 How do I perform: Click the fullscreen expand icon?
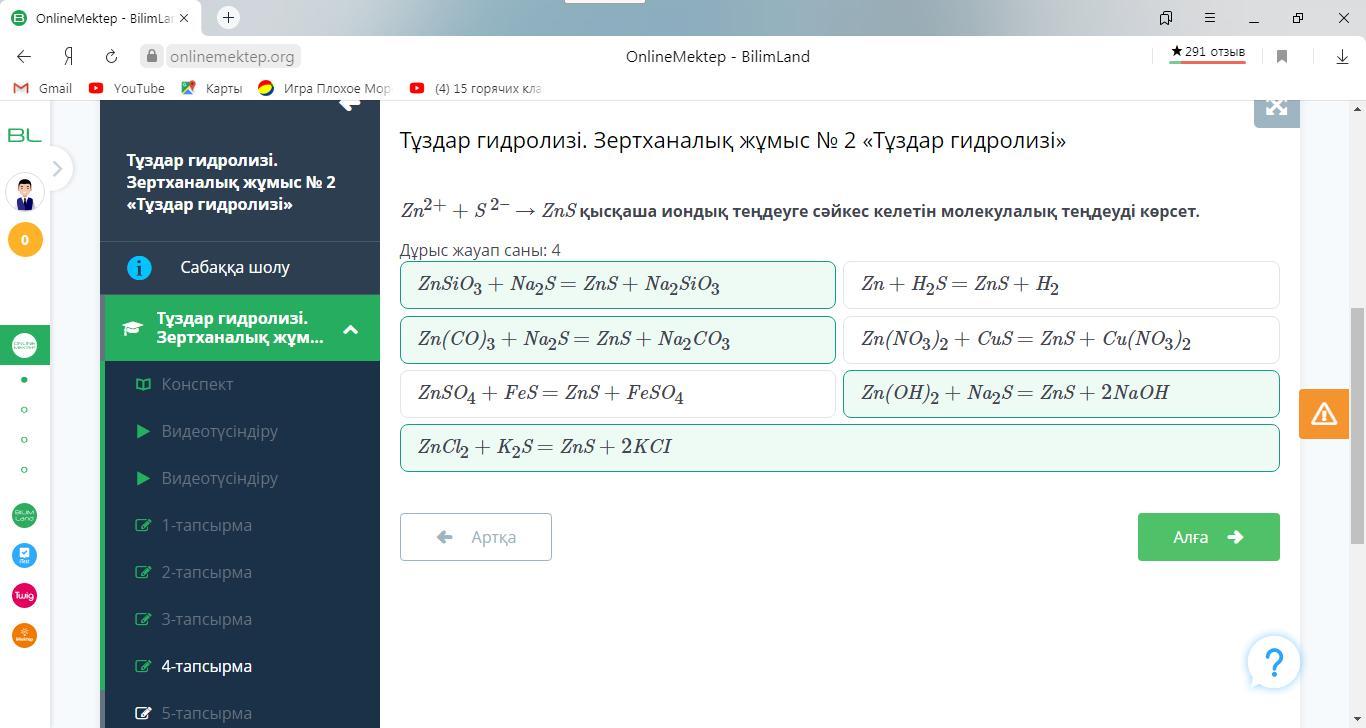(x=1276, y=108)
